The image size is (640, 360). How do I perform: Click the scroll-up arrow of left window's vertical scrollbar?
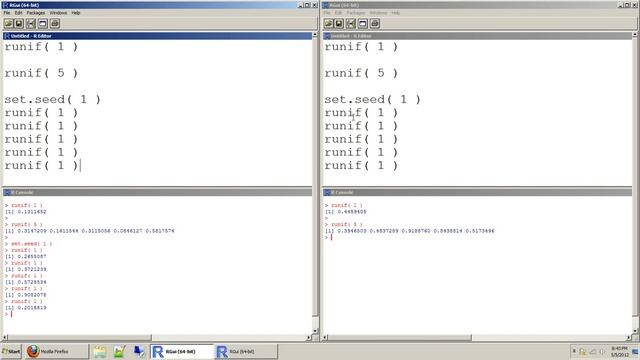point(315,35)
